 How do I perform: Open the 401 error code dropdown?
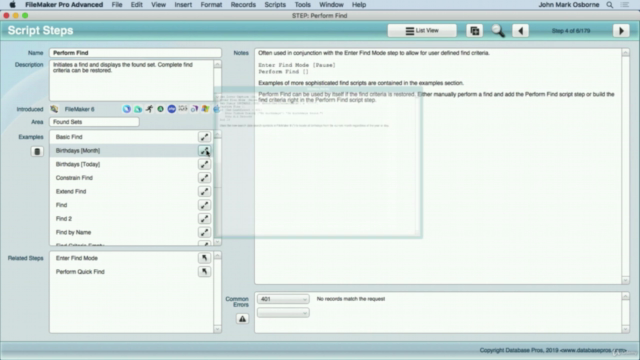(283, 299)
